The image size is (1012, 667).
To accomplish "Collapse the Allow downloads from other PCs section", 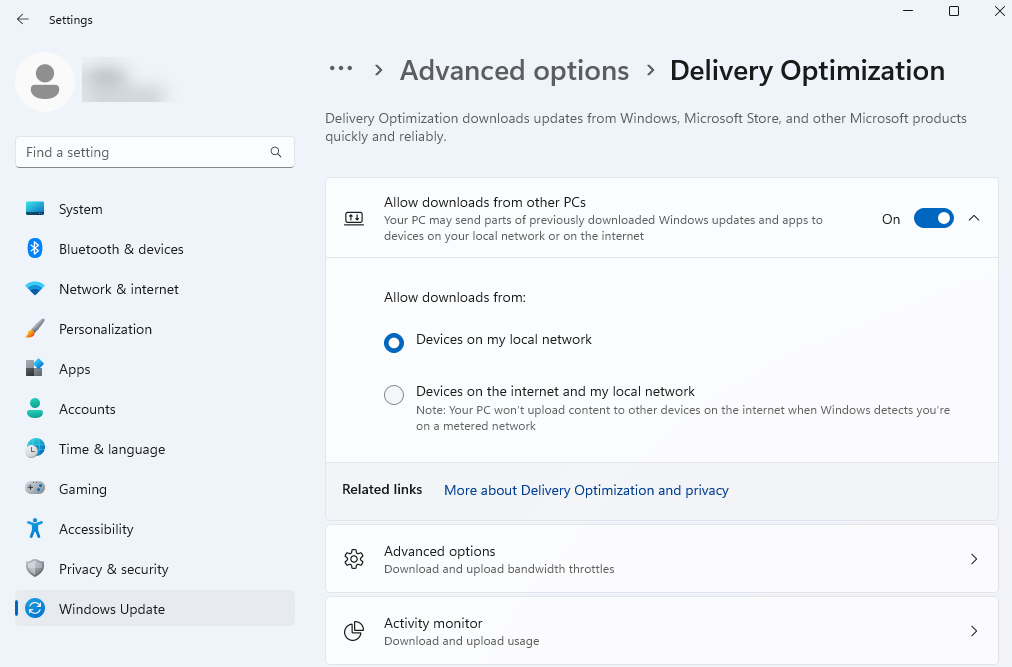I will click(x=974, y=218).
